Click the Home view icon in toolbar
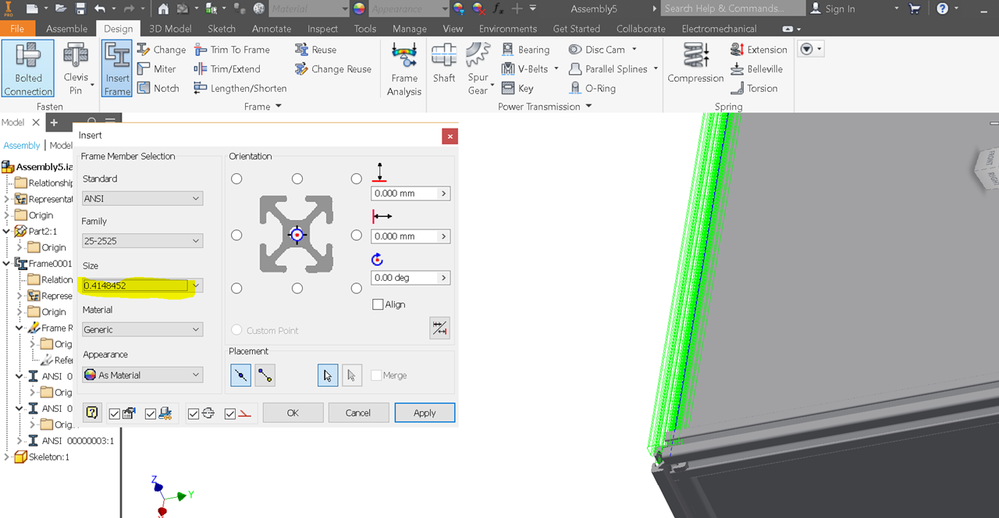Viewport: 999px width, 518px height. pos(164,8)
